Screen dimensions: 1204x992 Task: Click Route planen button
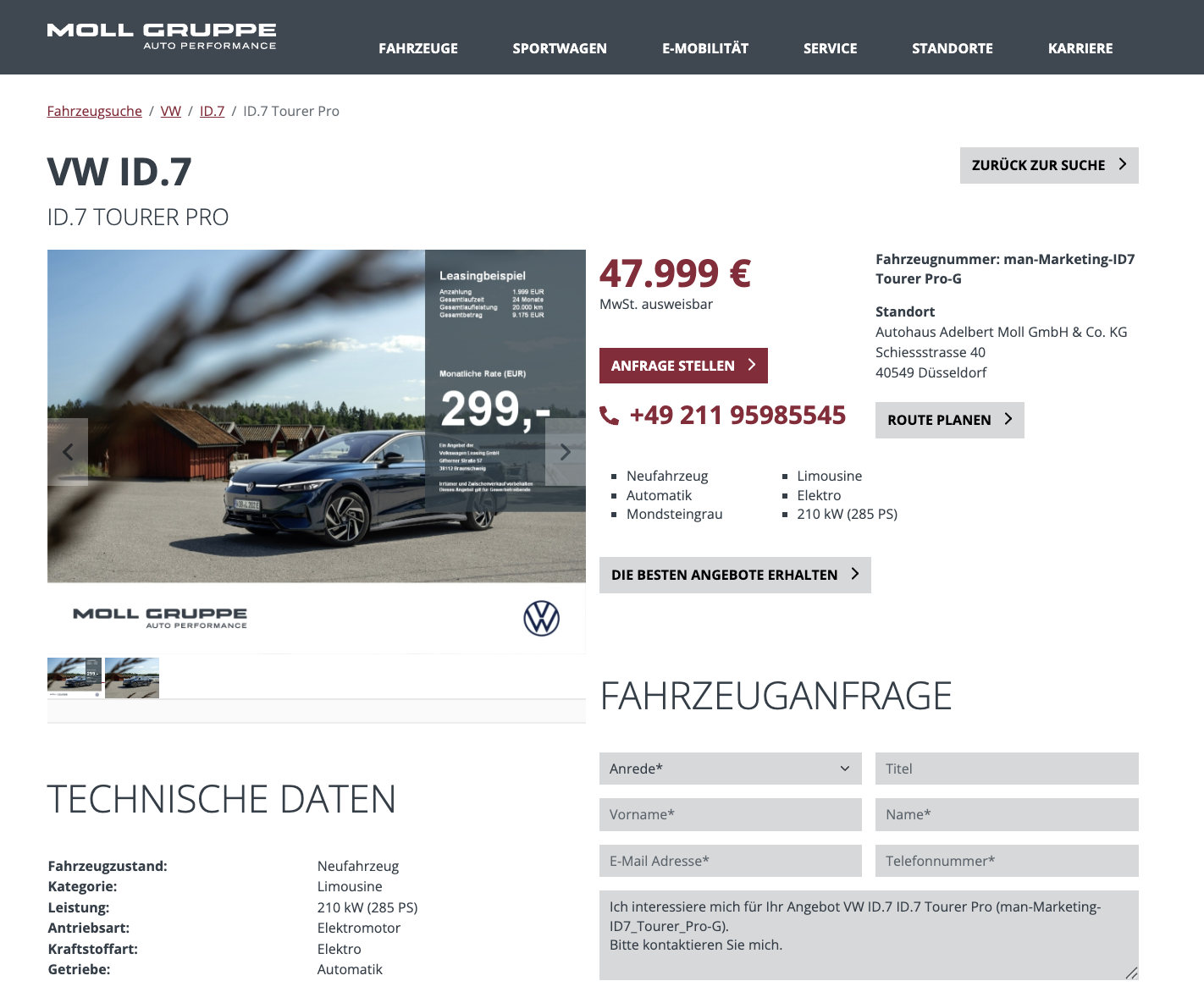tap(949, 420)
